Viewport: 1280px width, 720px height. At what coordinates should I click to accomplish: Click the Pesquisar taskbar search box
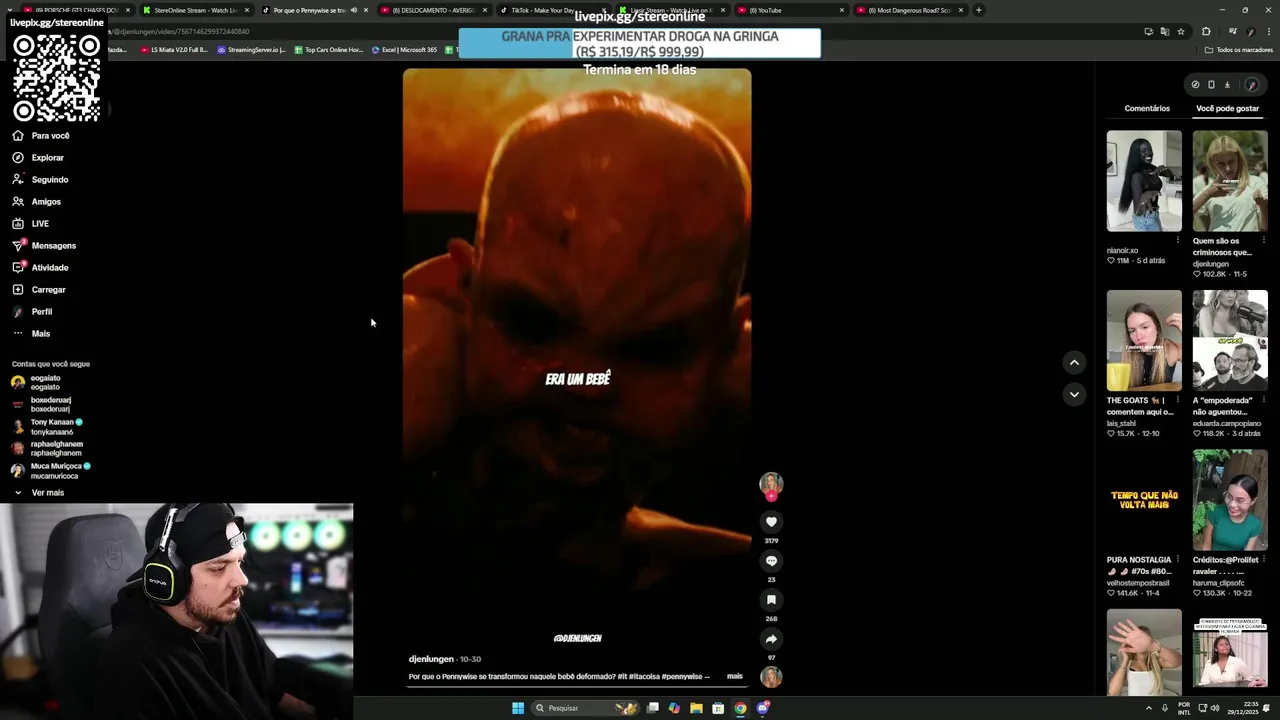tap(585, 708)
